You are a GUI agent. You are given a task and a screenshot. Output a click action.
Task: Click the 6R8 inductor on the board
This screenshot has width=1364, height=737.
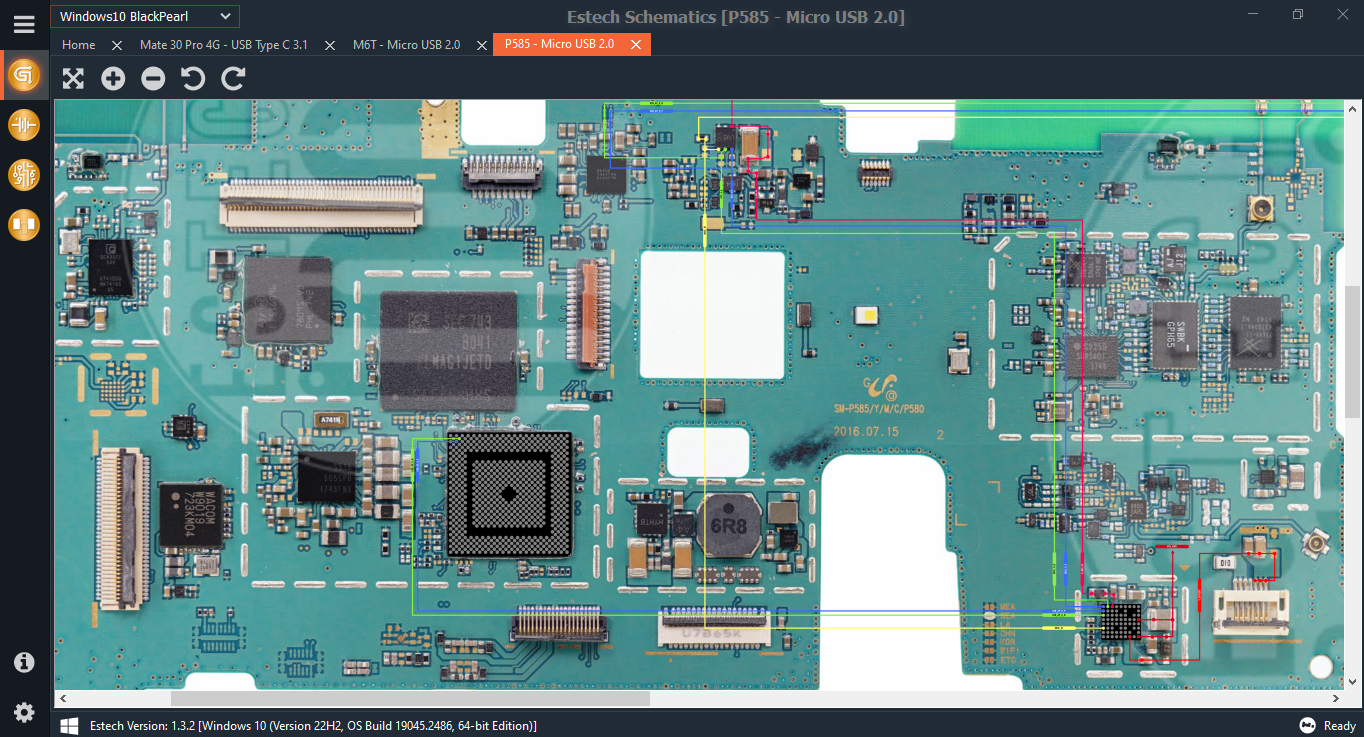click(729, 526)
